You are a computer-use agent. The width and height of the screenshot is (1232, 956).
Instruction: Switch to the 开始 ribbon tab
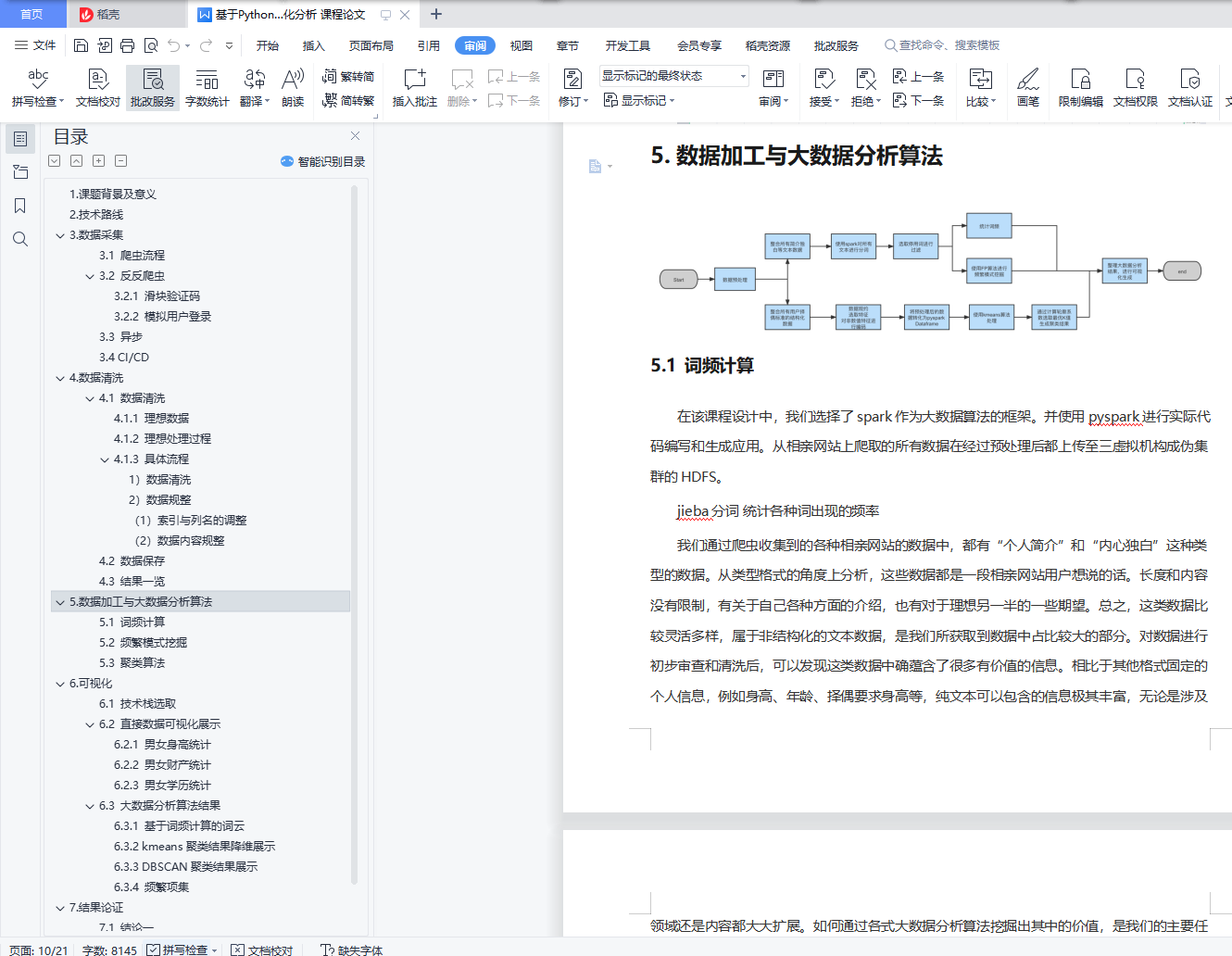click(x=268, y=45)
